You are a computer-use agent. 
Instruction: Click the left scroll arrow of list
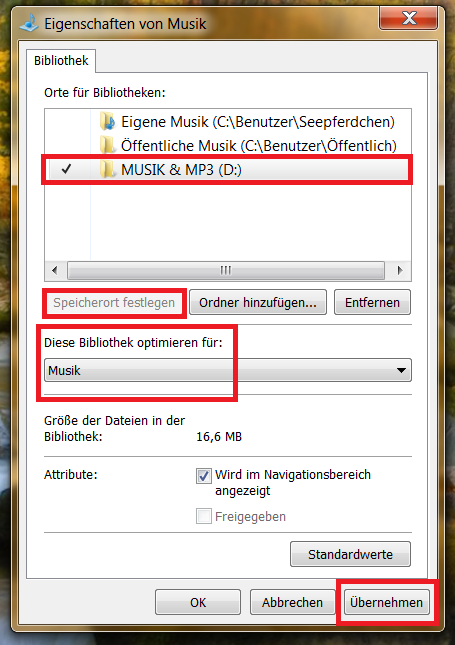point(55,270)
